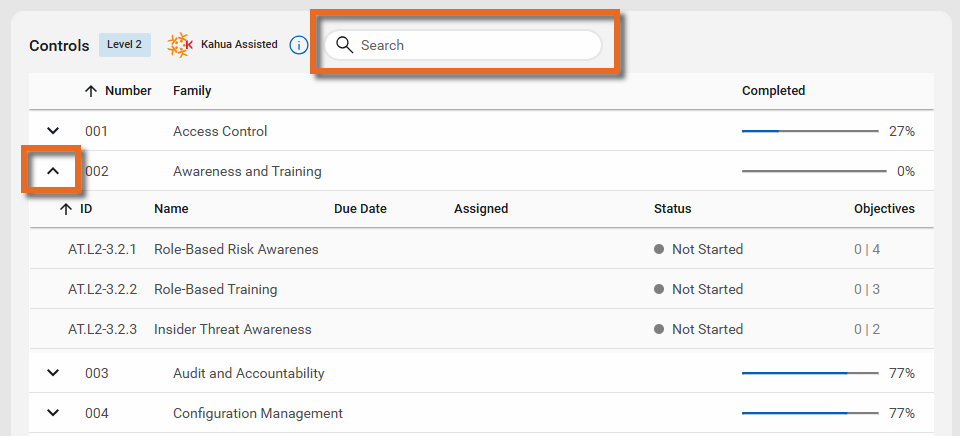Screen dimensions: 960x436
Task: Click the sort arrow beside Number column
Action: point(91,91)
